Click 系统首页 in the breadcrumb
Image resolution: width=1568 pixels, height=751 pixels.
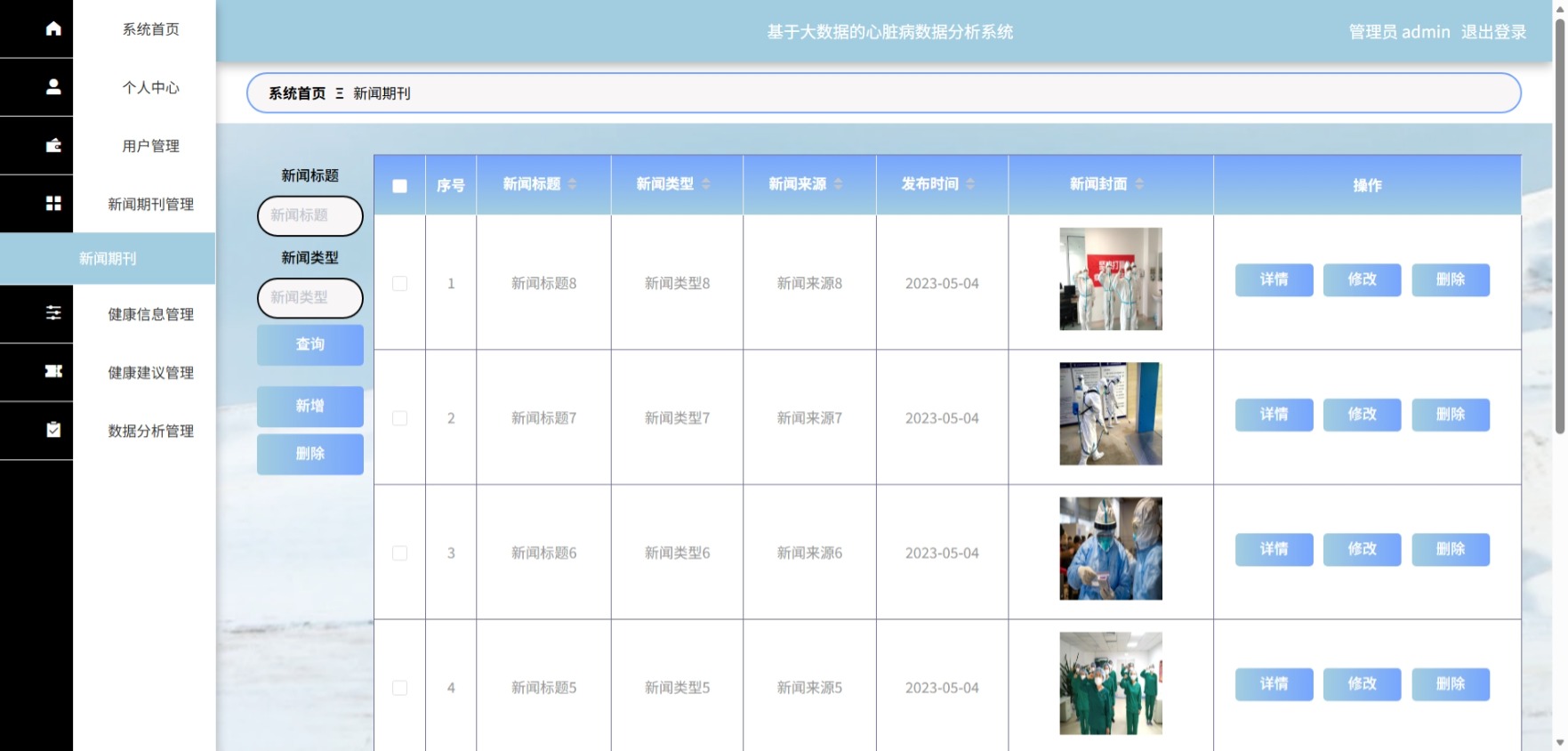pyautogui.click(x=297, y=93)
